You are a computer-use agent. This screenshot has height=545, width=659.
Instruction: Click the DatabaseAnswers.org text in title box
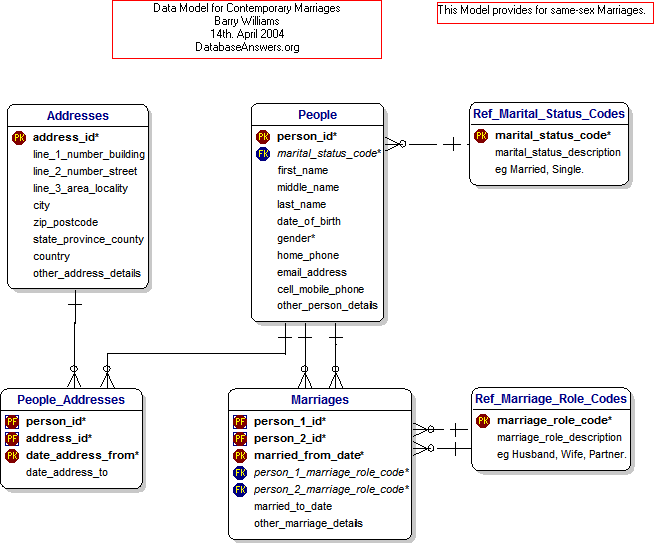click(x=247, y=47)
